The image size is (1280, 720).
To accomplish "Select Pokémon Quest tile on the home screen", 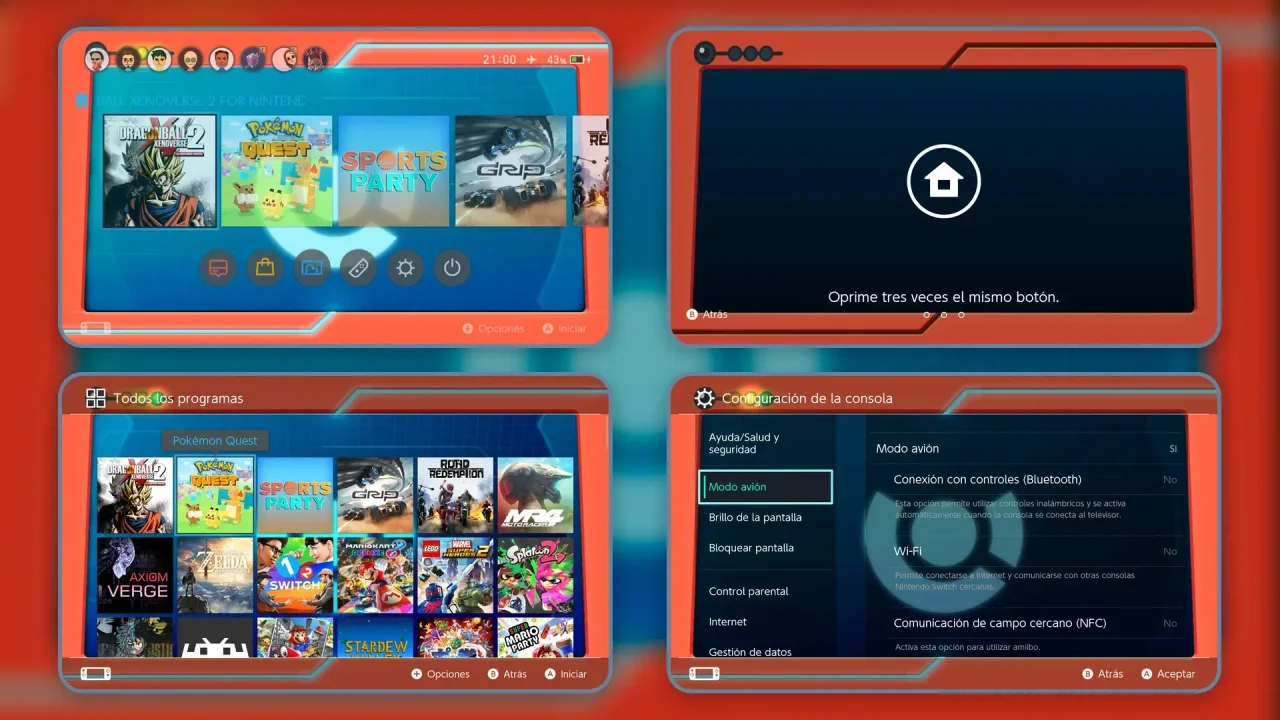I will (x=277, y=171).
